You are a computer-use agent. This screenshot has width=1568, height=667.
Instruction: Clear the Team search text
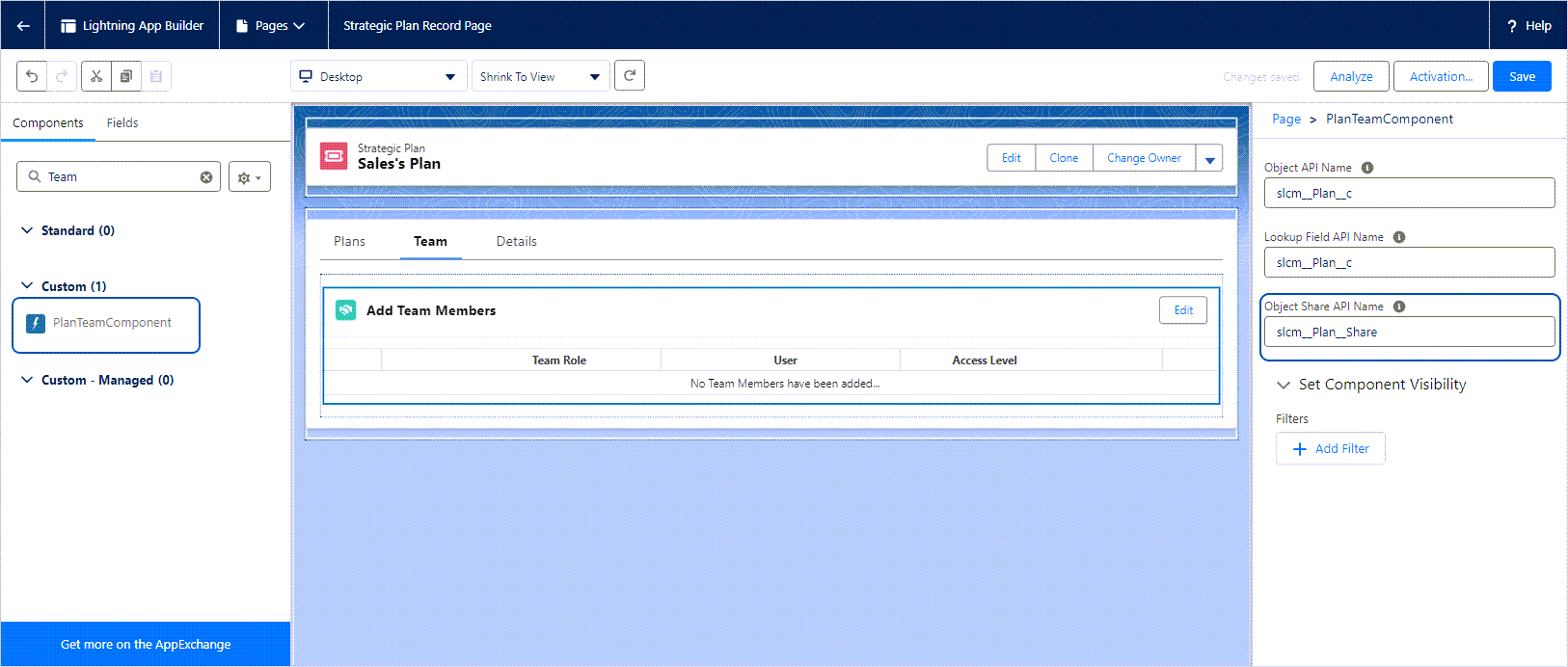206,177
